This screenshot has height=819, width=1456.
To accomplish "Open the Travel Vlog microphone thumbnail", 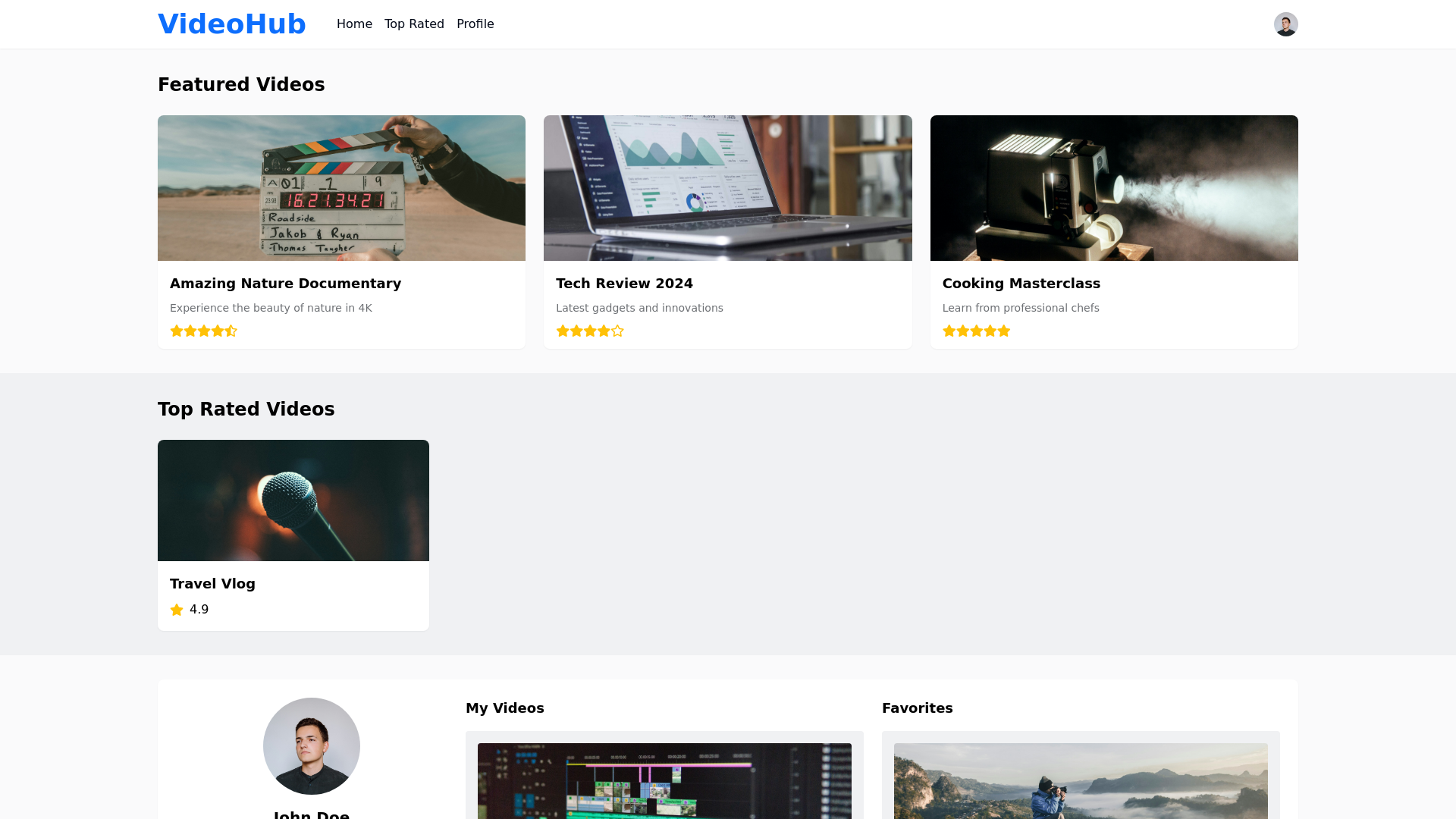I will pyautogui.click(x=293, y=500).
